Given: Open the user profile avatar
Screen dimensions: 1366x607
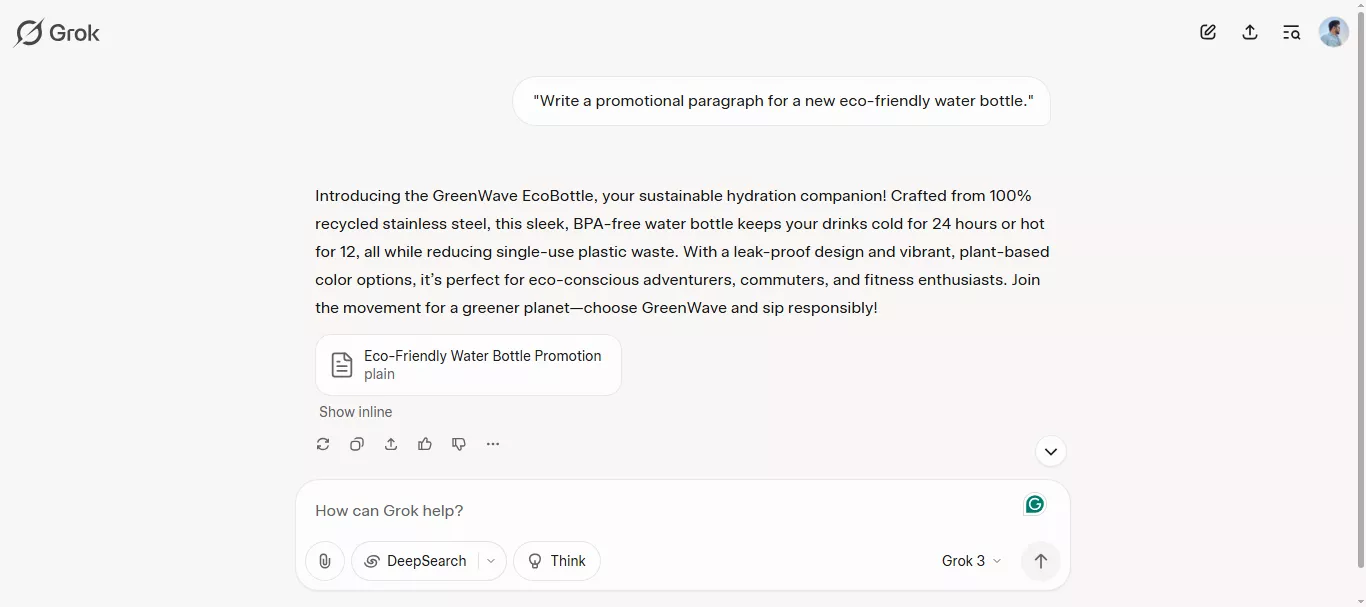Looking at the screenshot, I should [1334, 32].
